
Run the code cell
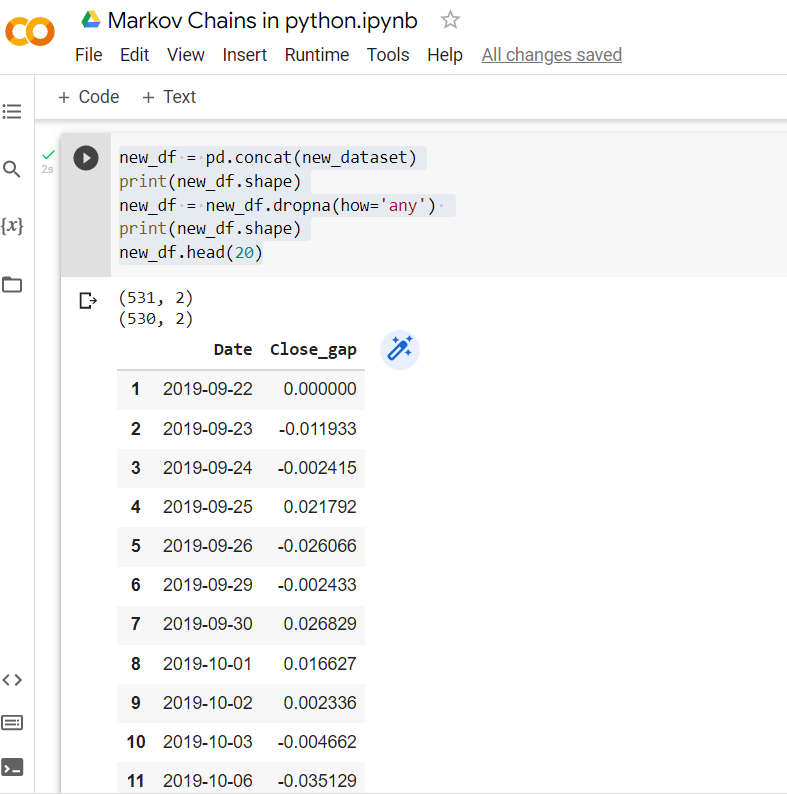(x=86, y=158)
